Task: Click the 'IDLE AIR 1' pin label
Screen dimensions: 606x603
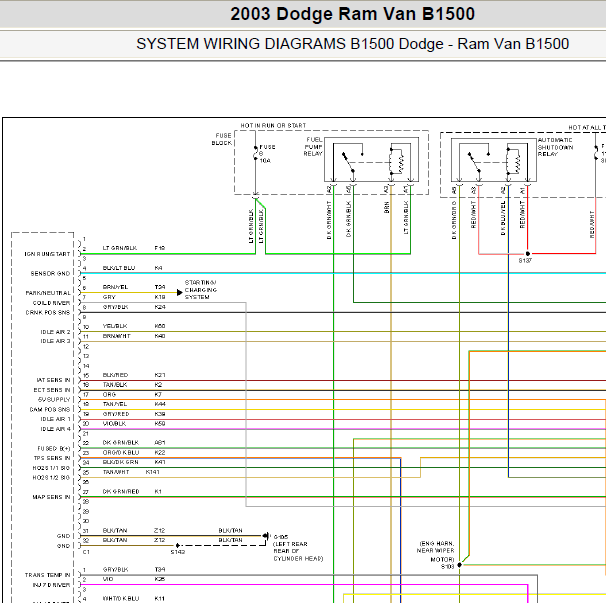Action: coord(55,419)
